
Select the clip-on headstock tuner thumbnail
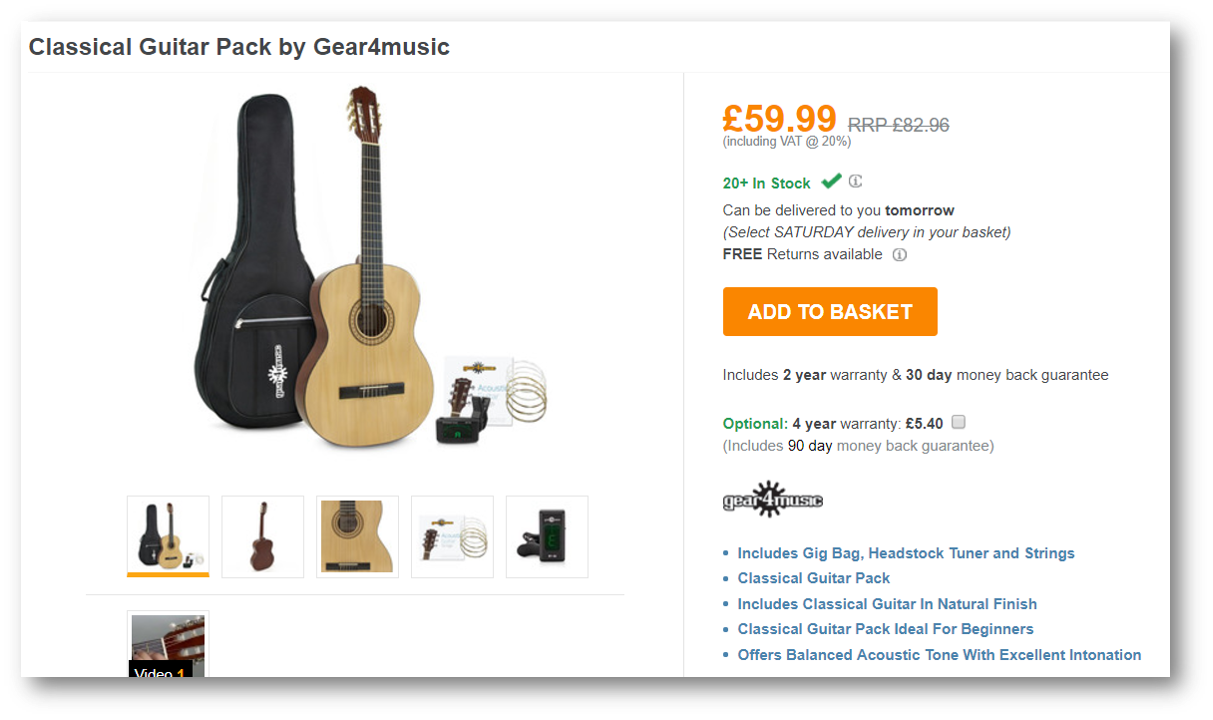547,536
